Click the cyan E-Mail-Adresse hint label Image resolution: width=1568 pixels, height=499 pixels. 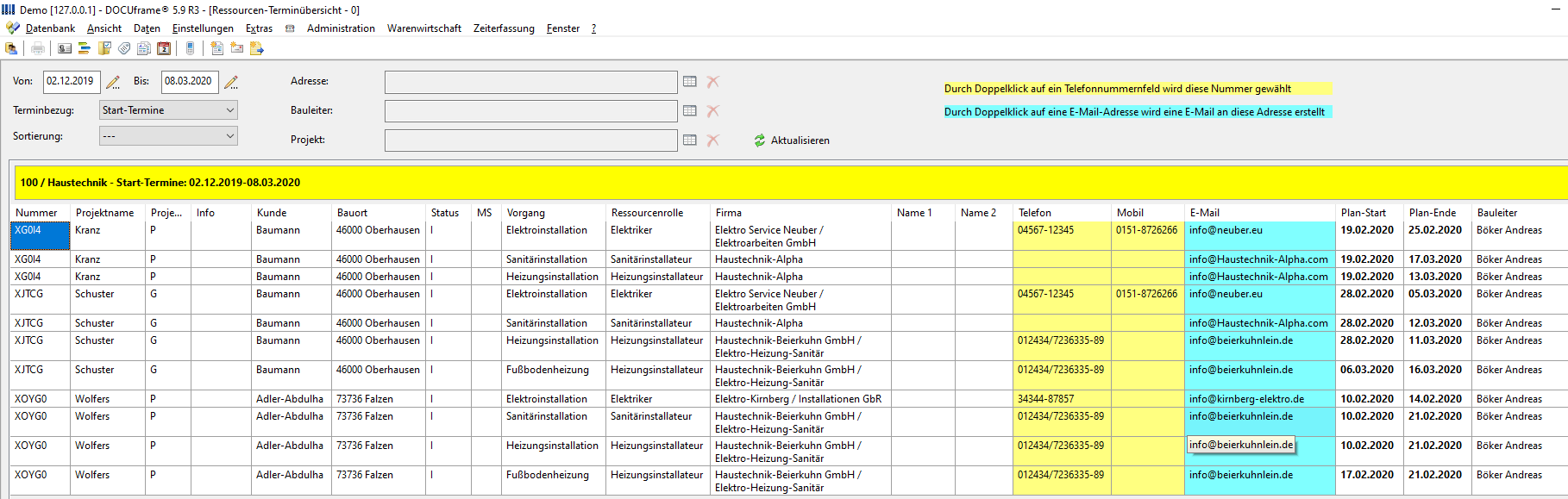pyautogui.click(x=1138, y=112)
